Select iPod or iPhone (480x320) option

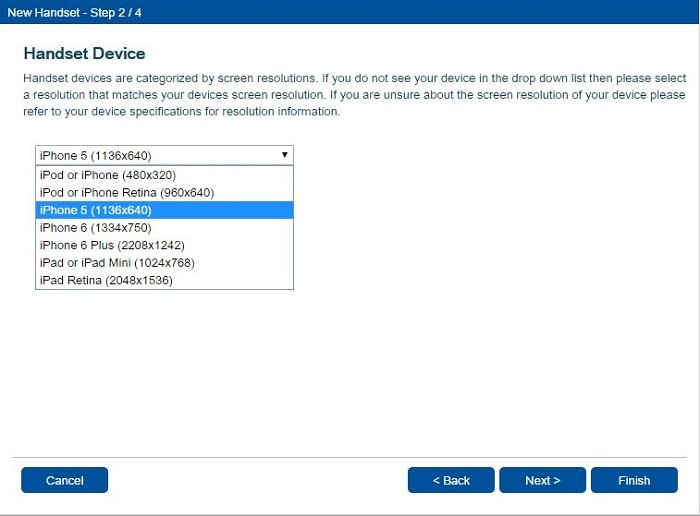click(164, 175)
